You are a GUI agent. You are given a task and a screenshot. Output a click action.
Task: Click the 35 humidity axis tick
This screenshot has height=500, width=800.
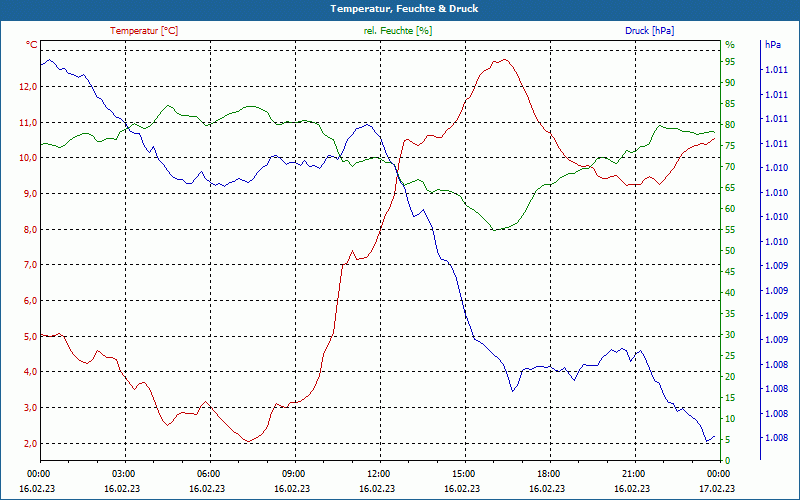(730, 314)
